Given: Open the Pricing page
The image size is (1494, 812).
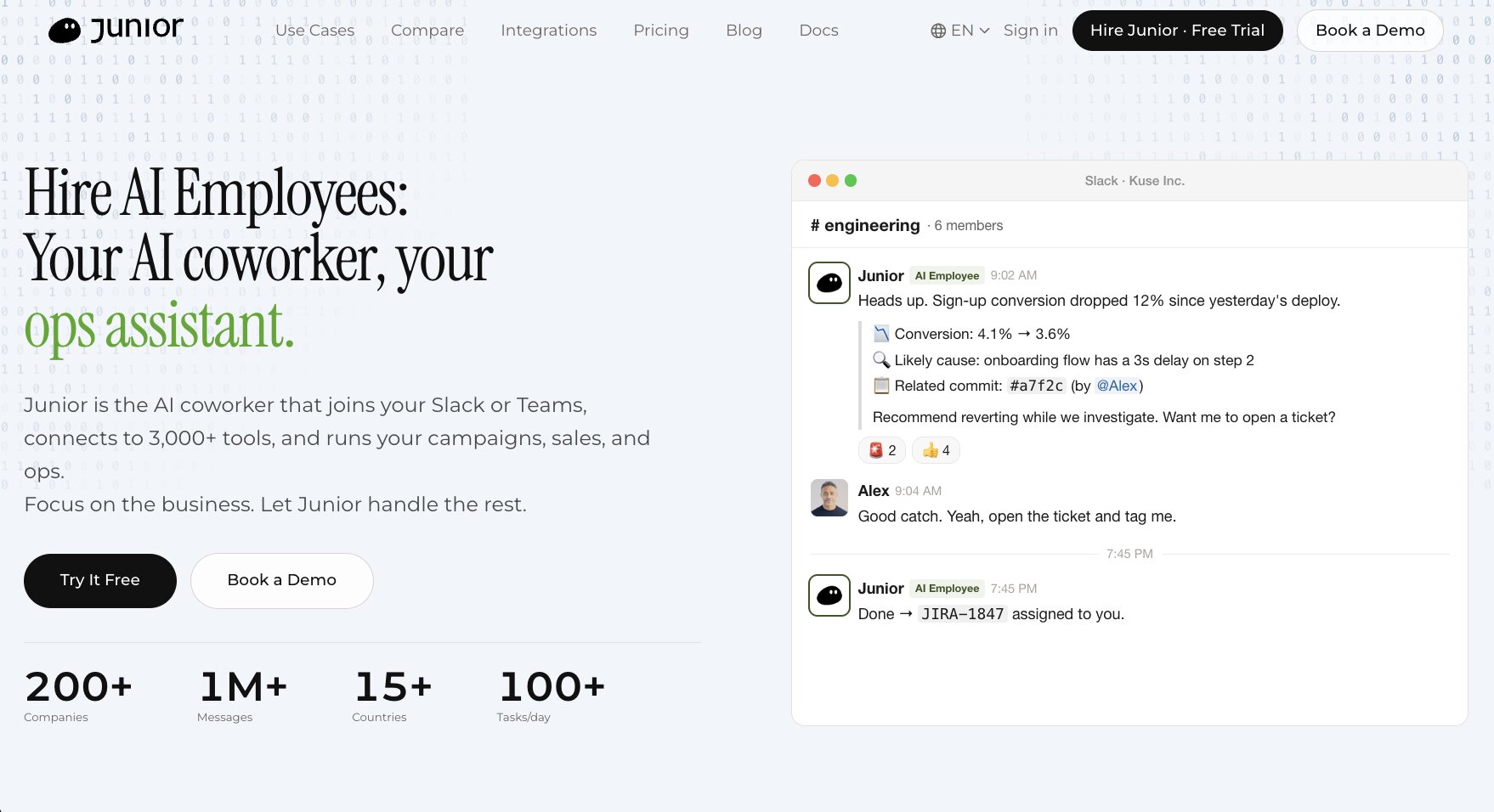Looking at the screenshot, I should [661, 31].
